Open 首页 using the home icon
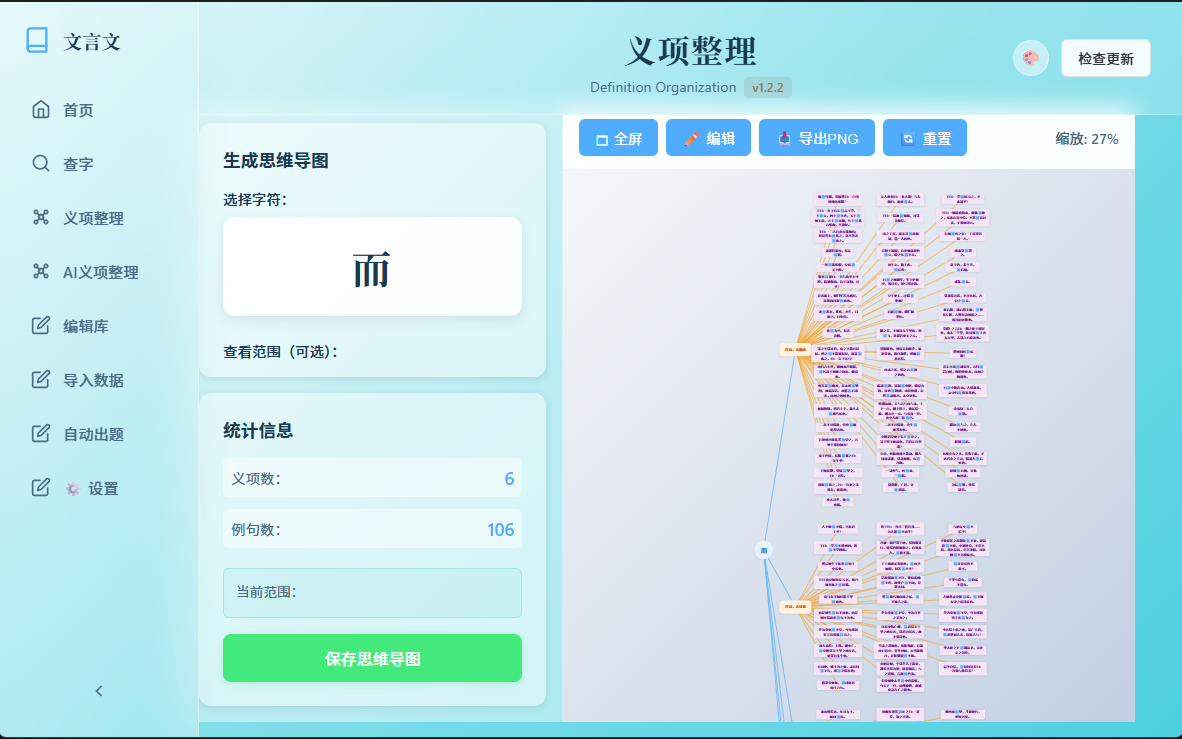The image size is (1182, 739). (40, 110)
